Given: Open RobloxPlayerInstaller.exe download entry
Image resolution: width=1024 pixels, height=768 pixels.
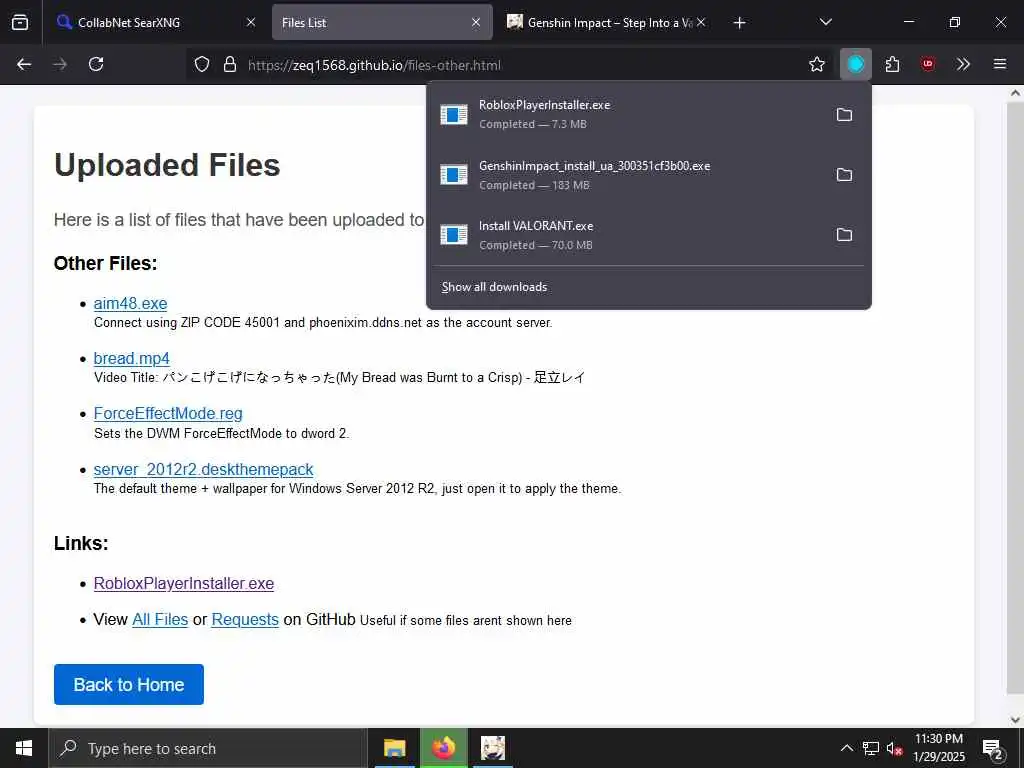Looking at the screenshot, I should 627,114.
